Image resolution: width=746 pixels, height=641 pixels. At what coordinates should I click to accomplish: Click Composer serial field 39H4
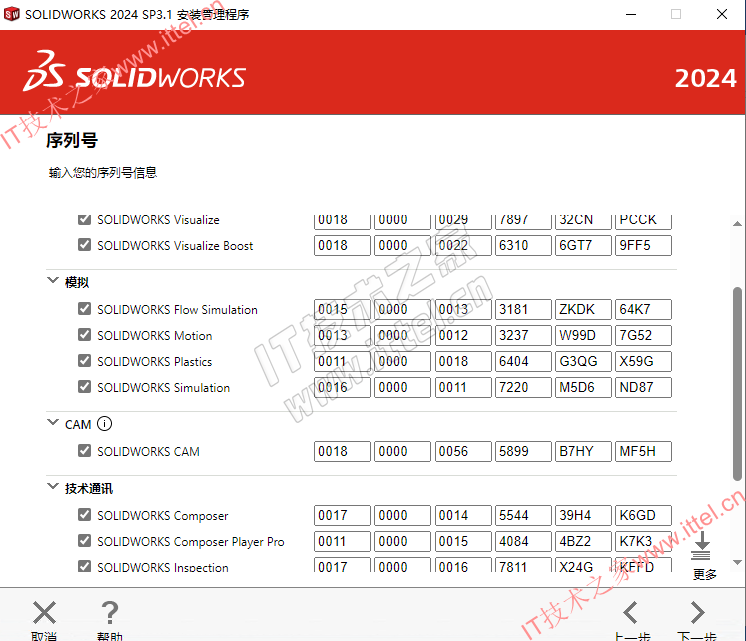pyautogui.click(x=583, y=515)
